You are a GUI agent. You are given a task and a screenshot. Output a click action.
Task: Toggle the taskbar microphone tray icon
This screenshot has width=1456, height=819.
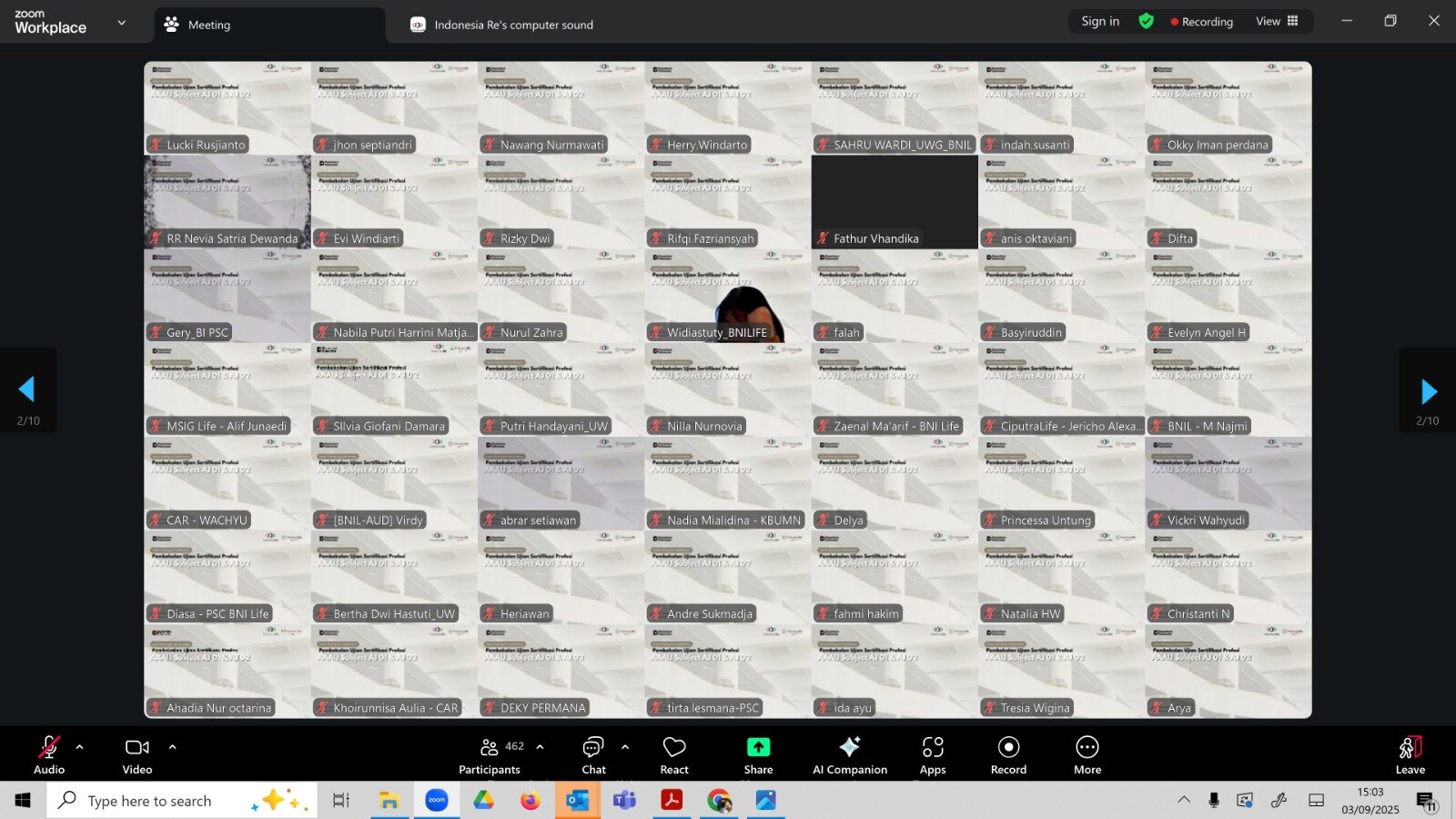tap(1213, 800)
